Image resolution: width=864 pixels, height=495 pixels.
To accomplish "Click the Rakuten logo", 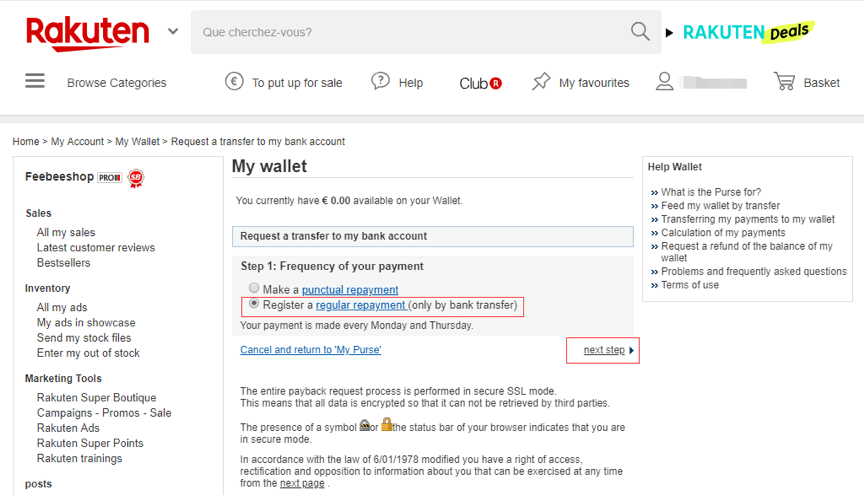I will [87, 33].
